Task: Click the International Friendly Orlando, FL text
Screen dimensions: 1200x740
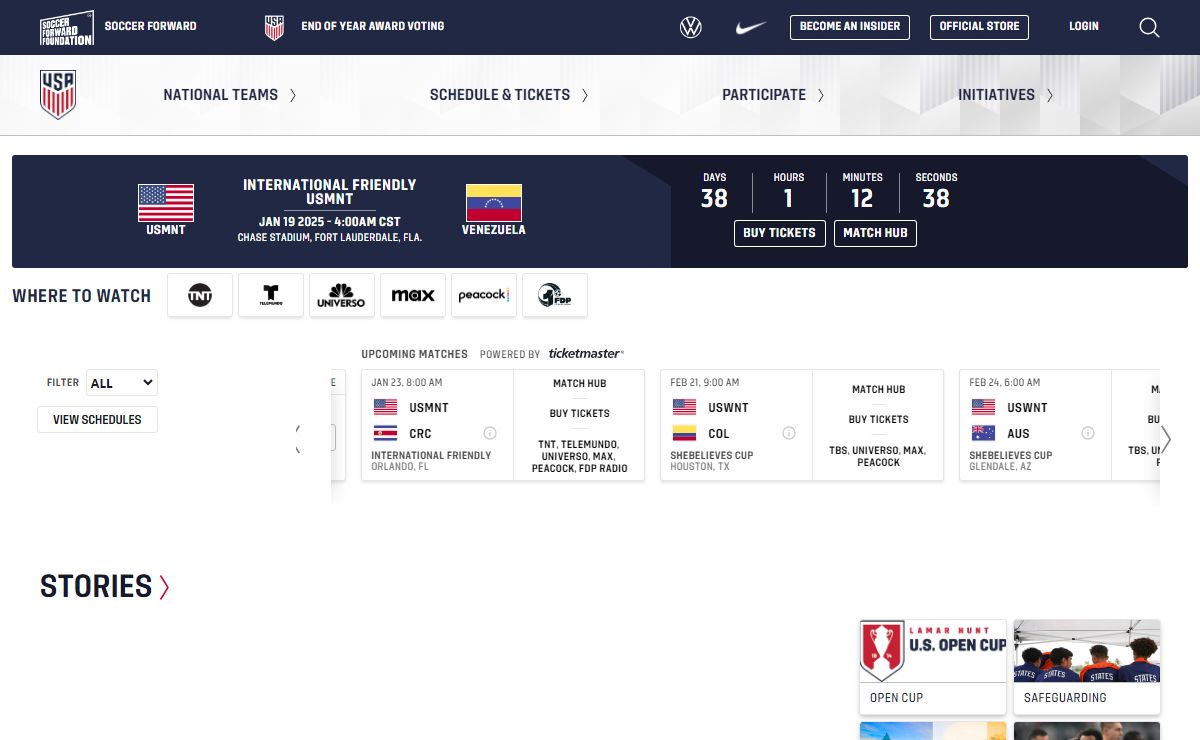Action: click(x=431, y=461)
